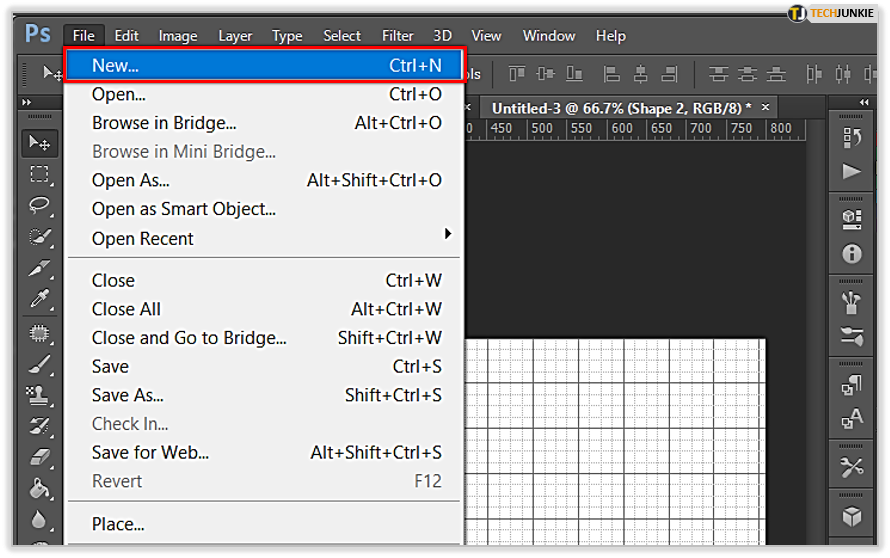Choose Save for Web... entry
Image resolution: width=890 pixels, height=558 pixels.
265,452
